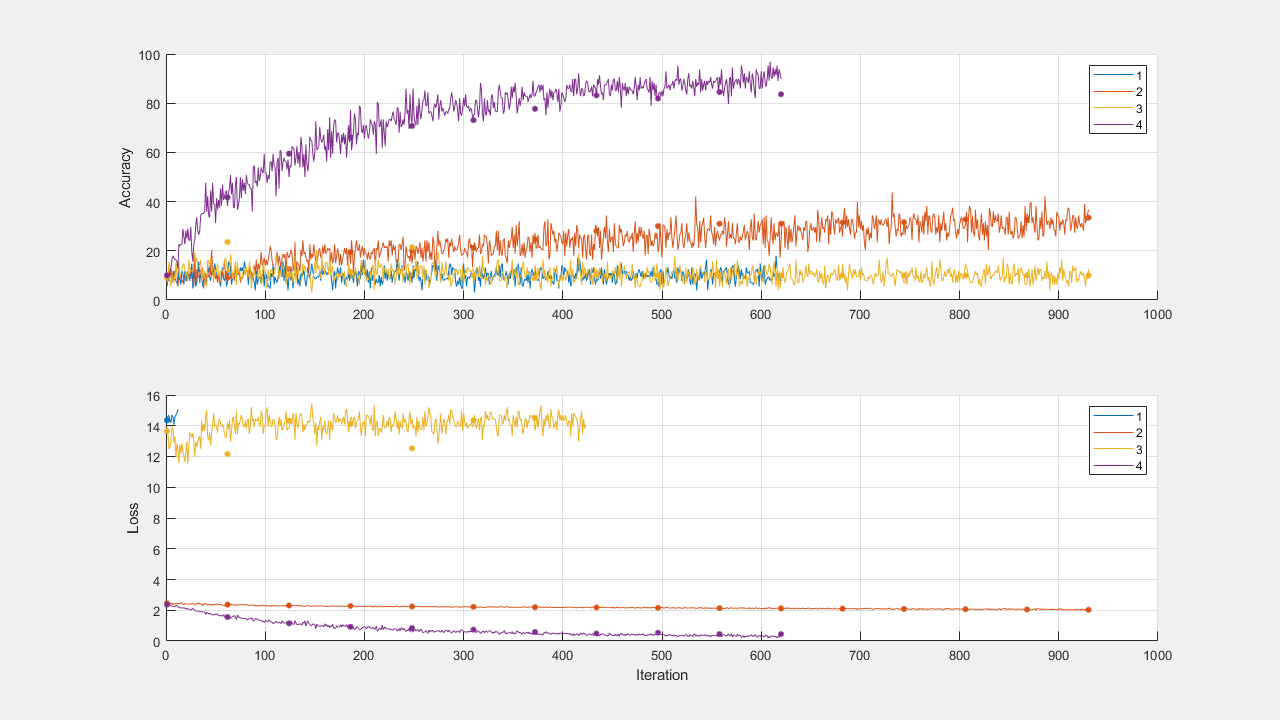Select legend entry 3 in the Accuracy plot

(1117, 109)
